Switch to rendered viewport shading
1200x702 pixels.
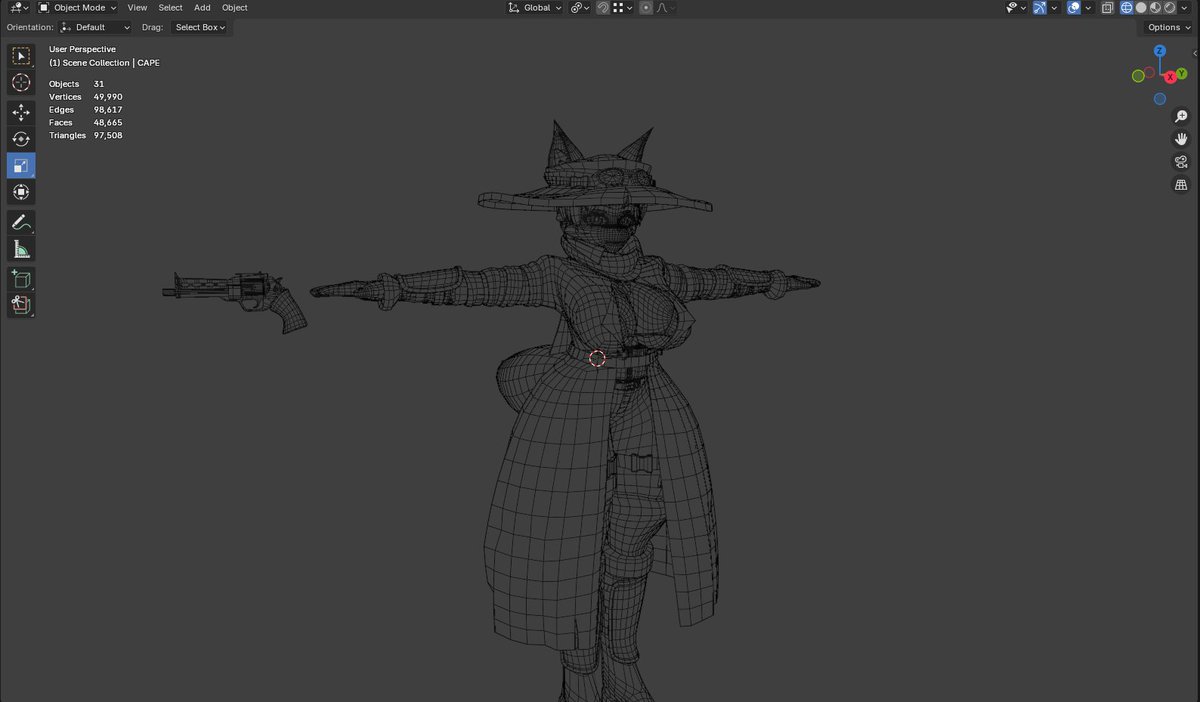[x=1169, y=7]
